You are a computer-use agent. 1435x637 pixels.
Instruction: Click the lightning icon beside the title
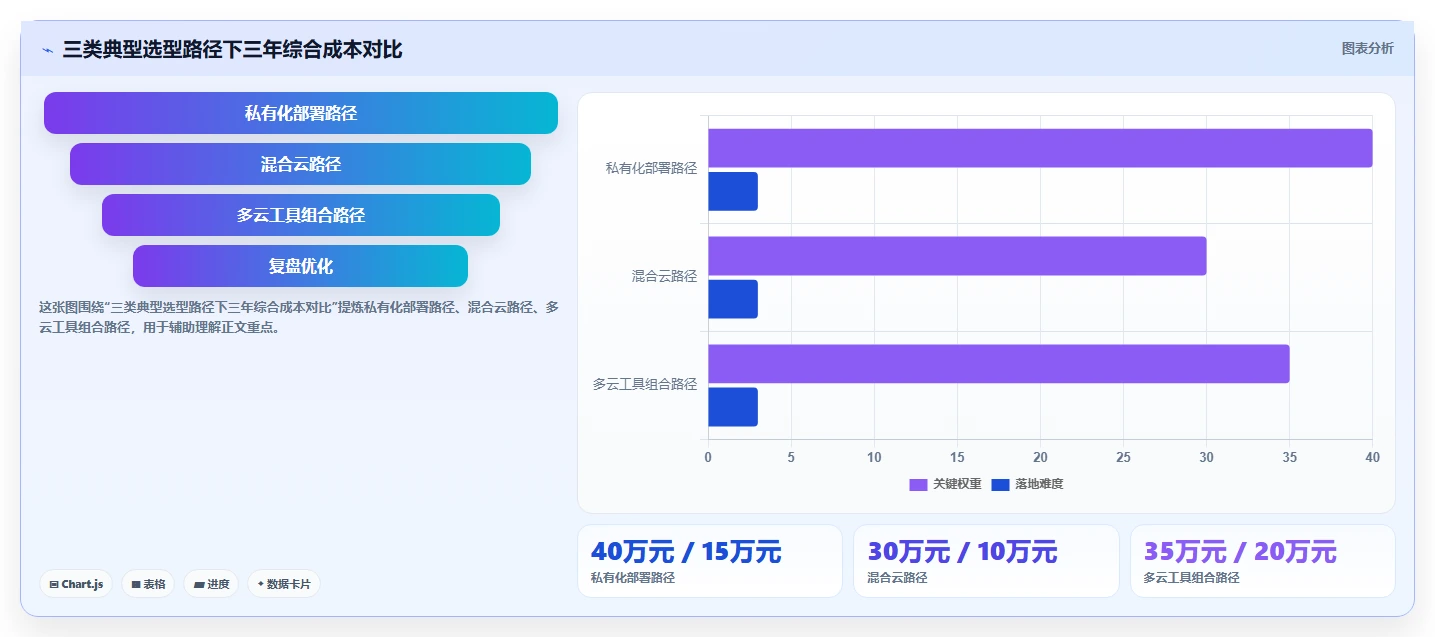pos(47,50)
